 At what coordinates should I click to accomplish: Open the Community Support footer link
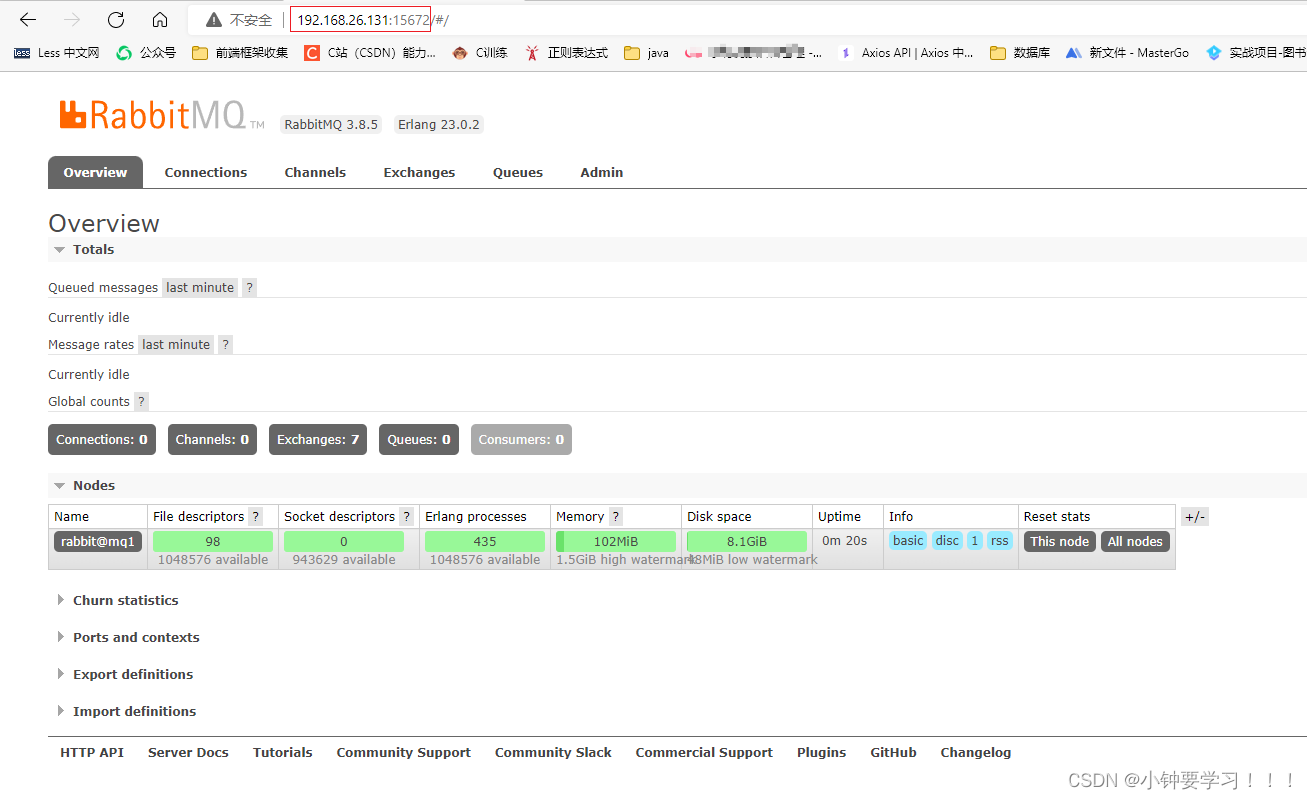click(404, 753)
